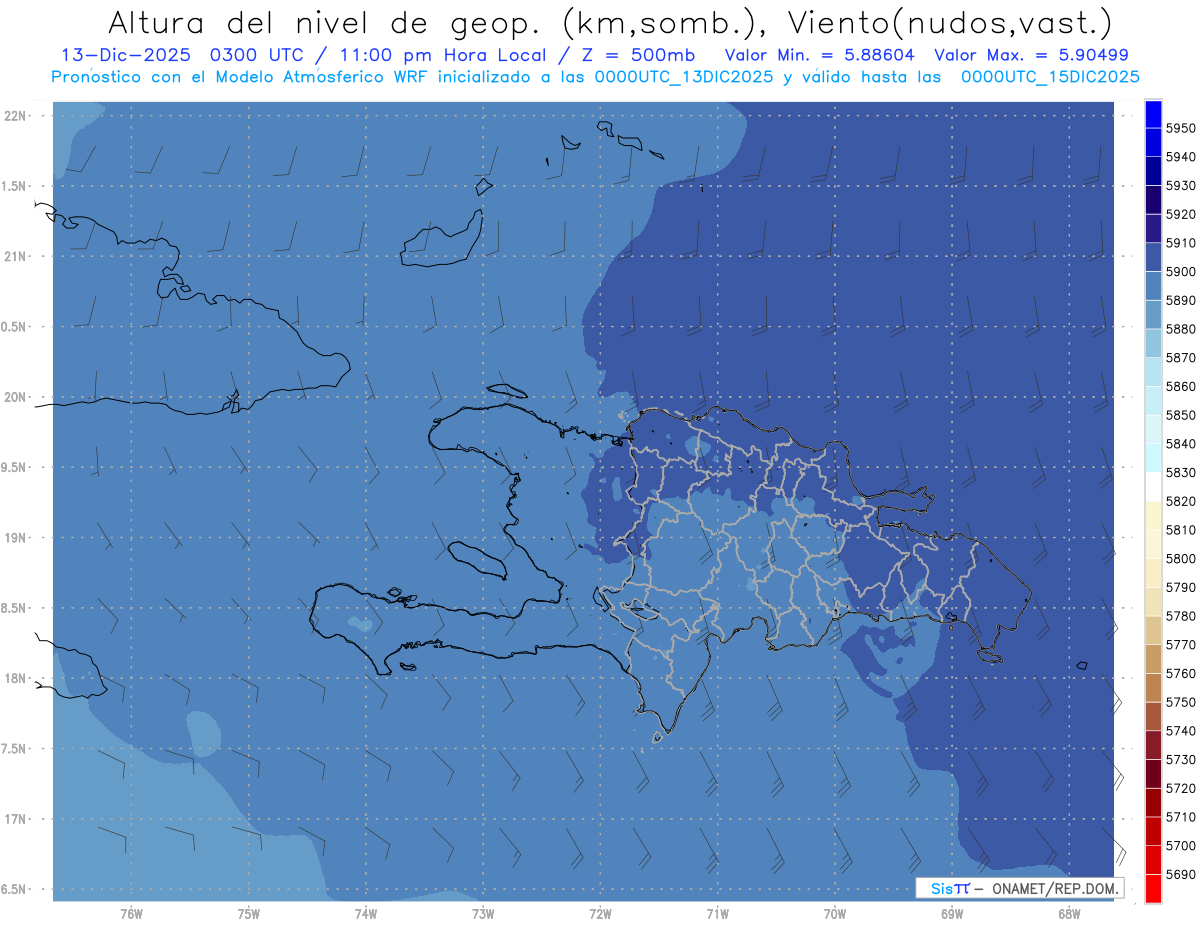Screen dimensions: 1200x927
Task: Click the '72W' longitude axis label
Action: [601, 914]
